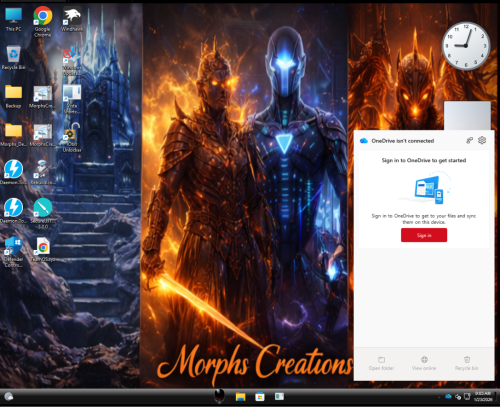Click the OneDrive cloud logo in the panel header
The image size is (500, 407).
[x=364, y=141]
